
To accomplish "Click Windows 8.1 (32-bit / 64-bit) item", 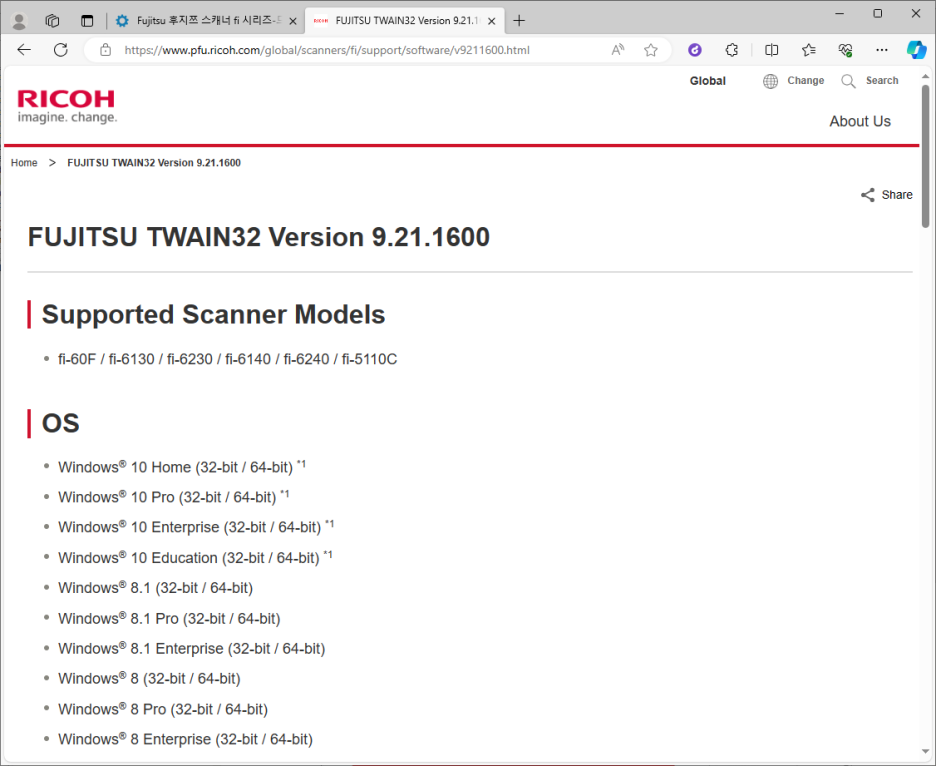I will [x=155, y=587].
